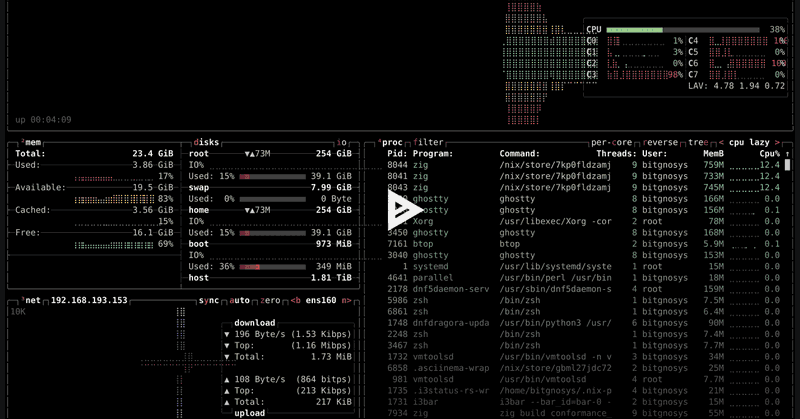Click the 'Cpu%' column header

pyautogui.click(x=769, y=154)
